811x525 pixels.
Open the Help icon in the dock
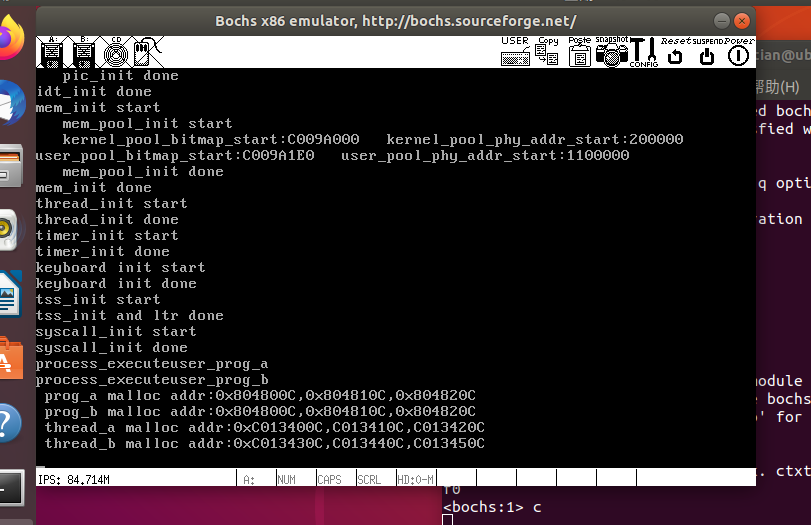point(10,420)
